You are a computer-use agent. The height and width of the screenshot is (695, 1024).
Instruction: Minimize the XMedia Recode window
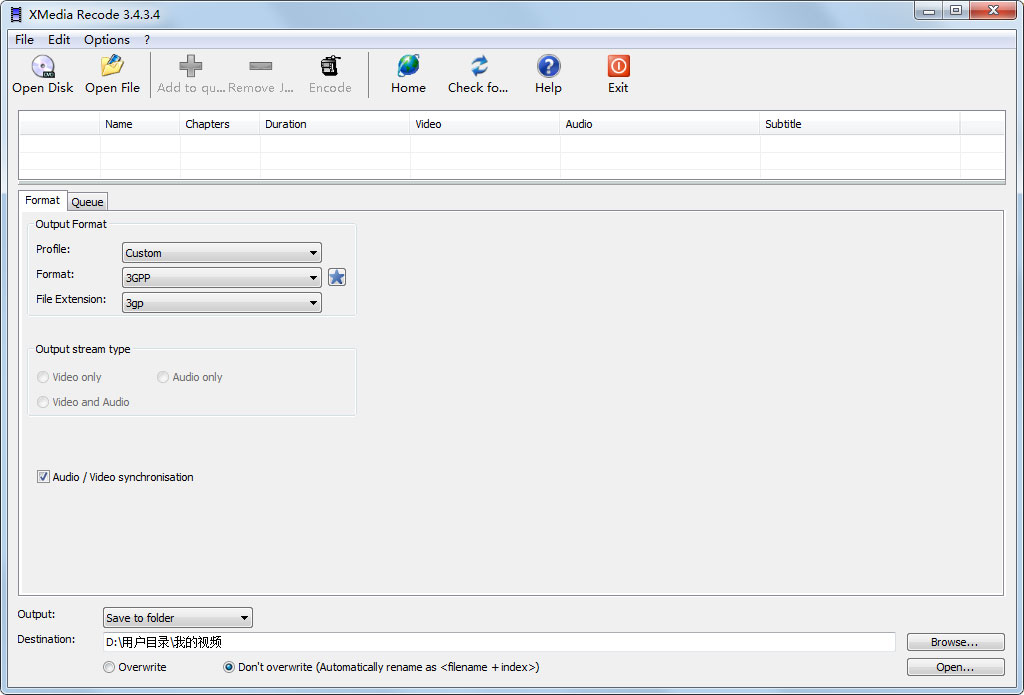(929, 11)
